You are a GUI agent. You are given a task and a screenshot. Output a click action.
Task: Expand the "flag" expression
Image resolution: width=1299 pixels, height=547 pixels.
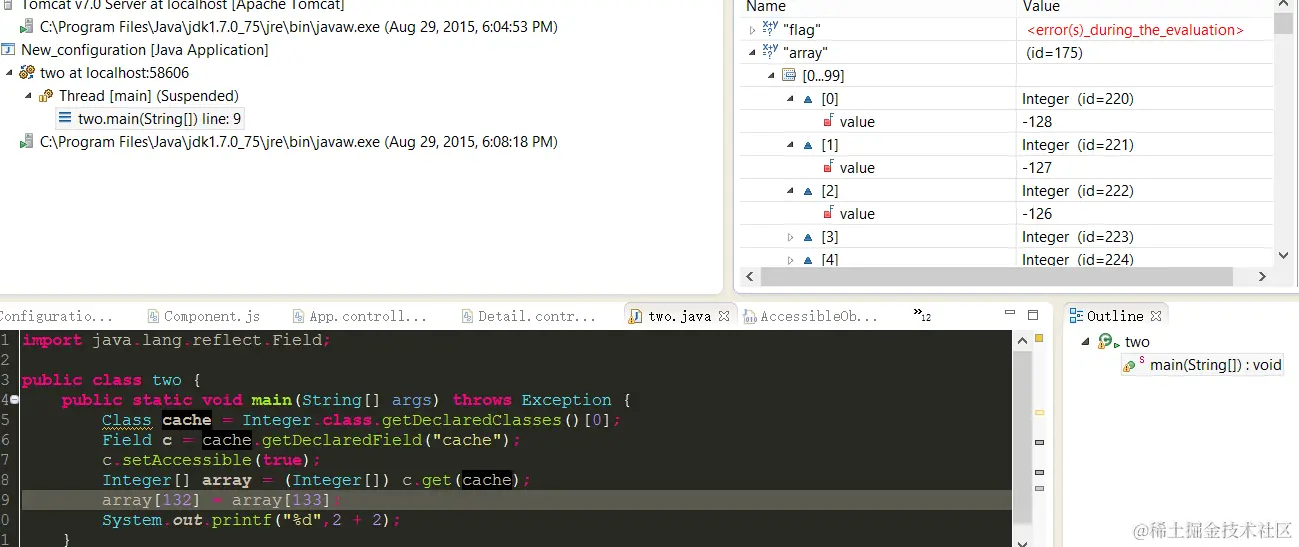(753, 30)
